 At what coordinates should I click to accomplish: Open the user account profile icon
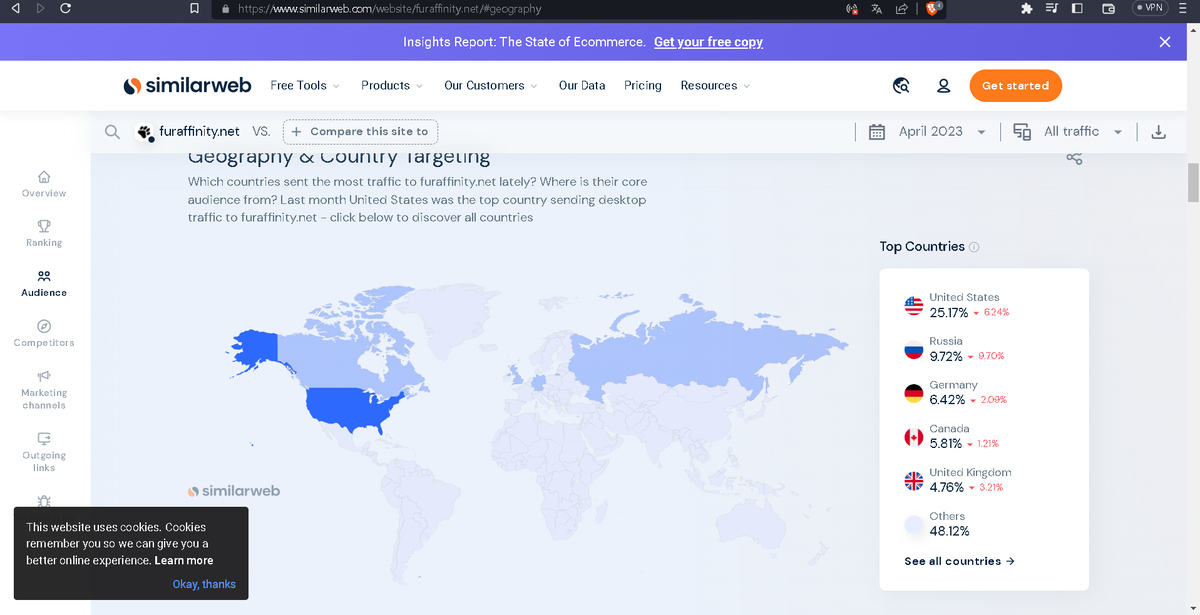point(943,86)
